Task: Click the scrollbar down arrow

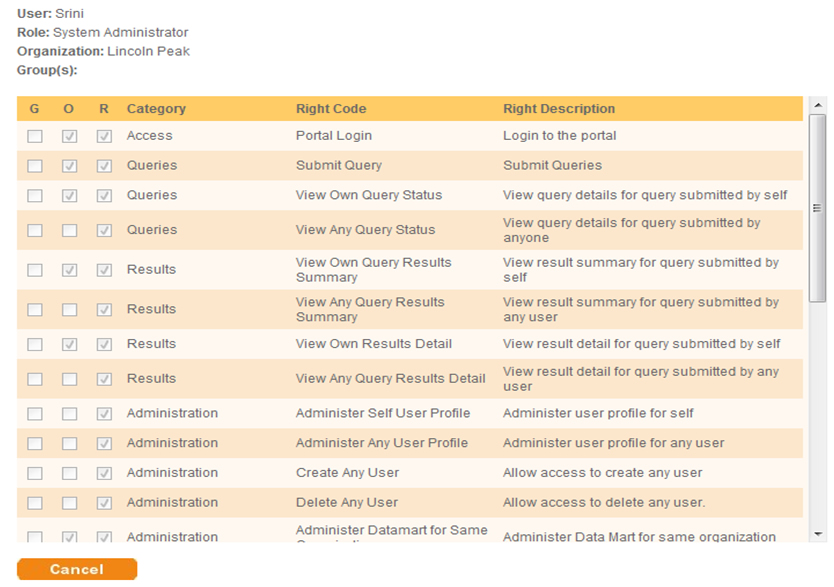Action: tap(818, 534)
